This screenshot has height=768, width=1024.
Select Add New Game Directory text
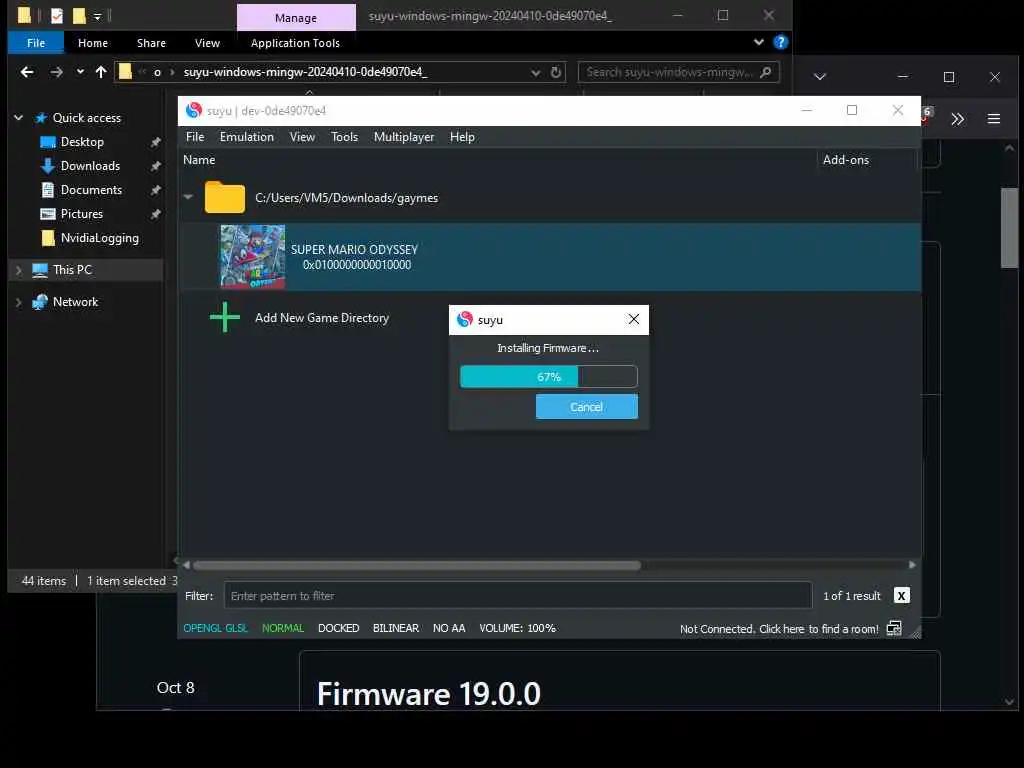pyautogui.click(x=322, y=318)
